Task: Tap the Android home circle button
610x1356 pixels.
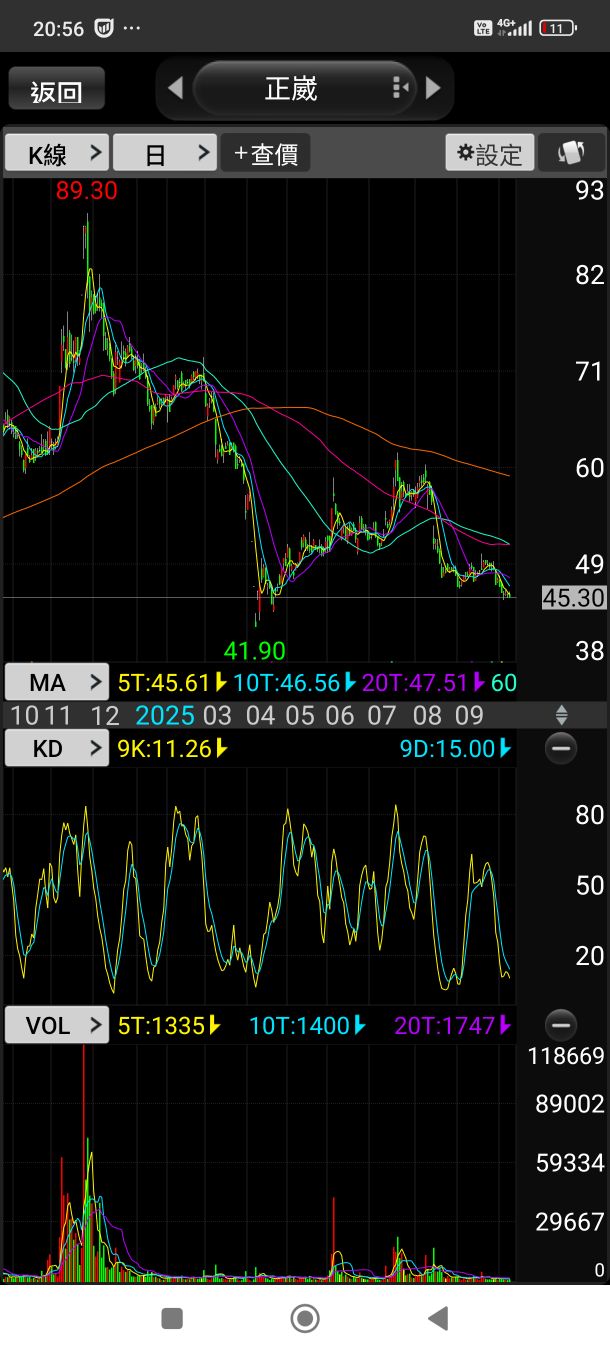Action: click(305, 1318)
